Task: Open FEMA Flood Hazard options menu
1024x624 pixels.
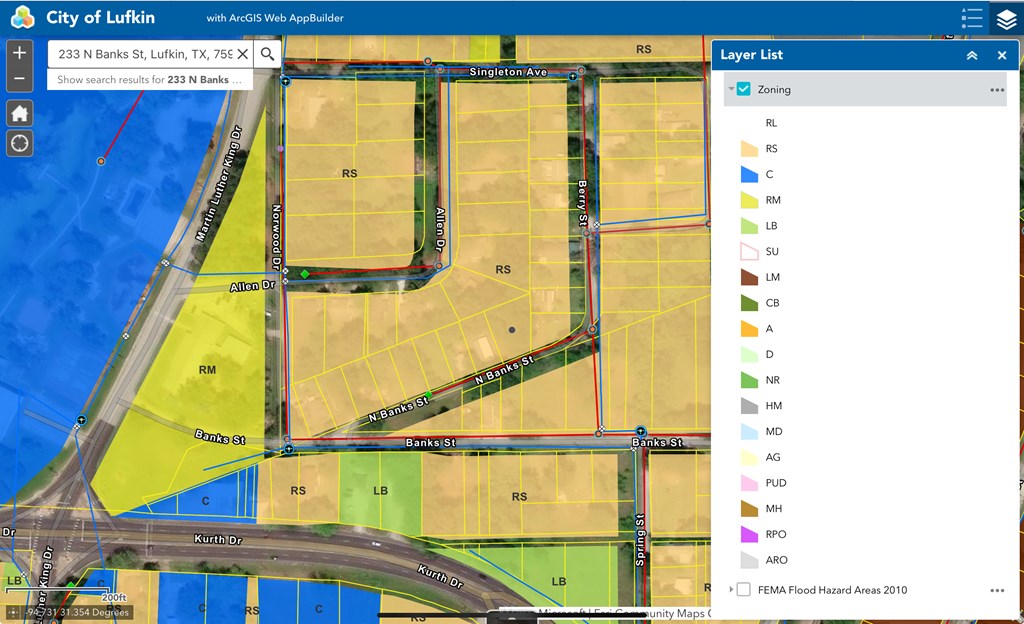Action: [x=996, y=591]
